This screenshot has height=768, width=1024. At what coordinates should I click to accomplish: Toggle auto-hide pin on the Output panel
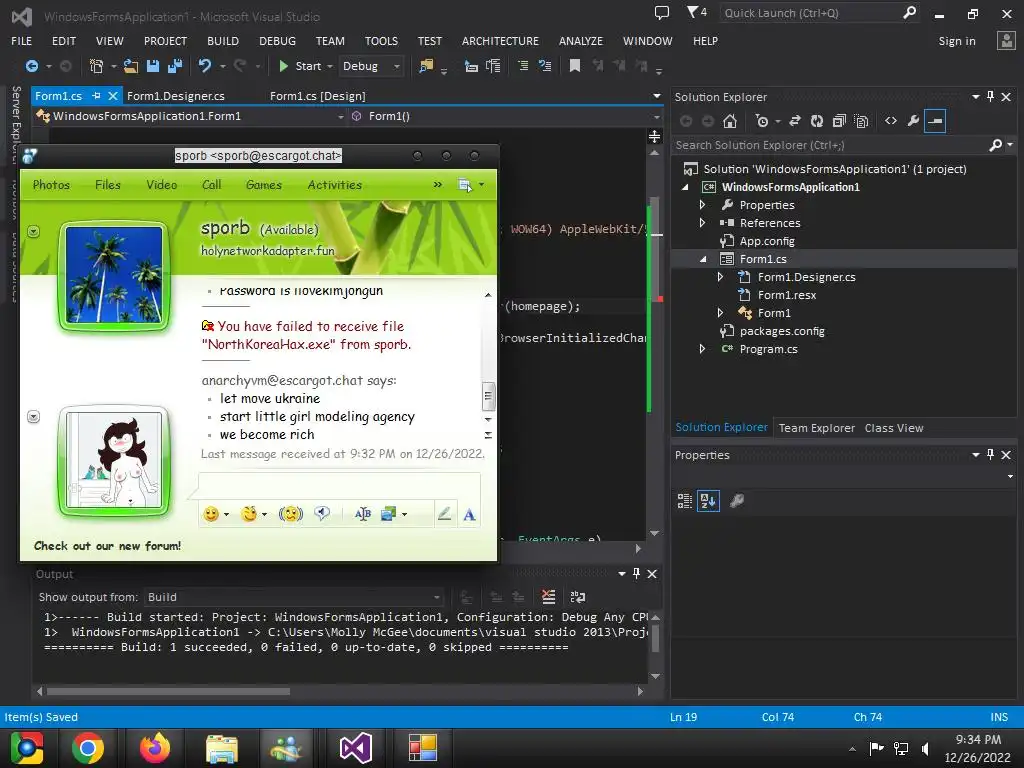(x=636, y=573)
